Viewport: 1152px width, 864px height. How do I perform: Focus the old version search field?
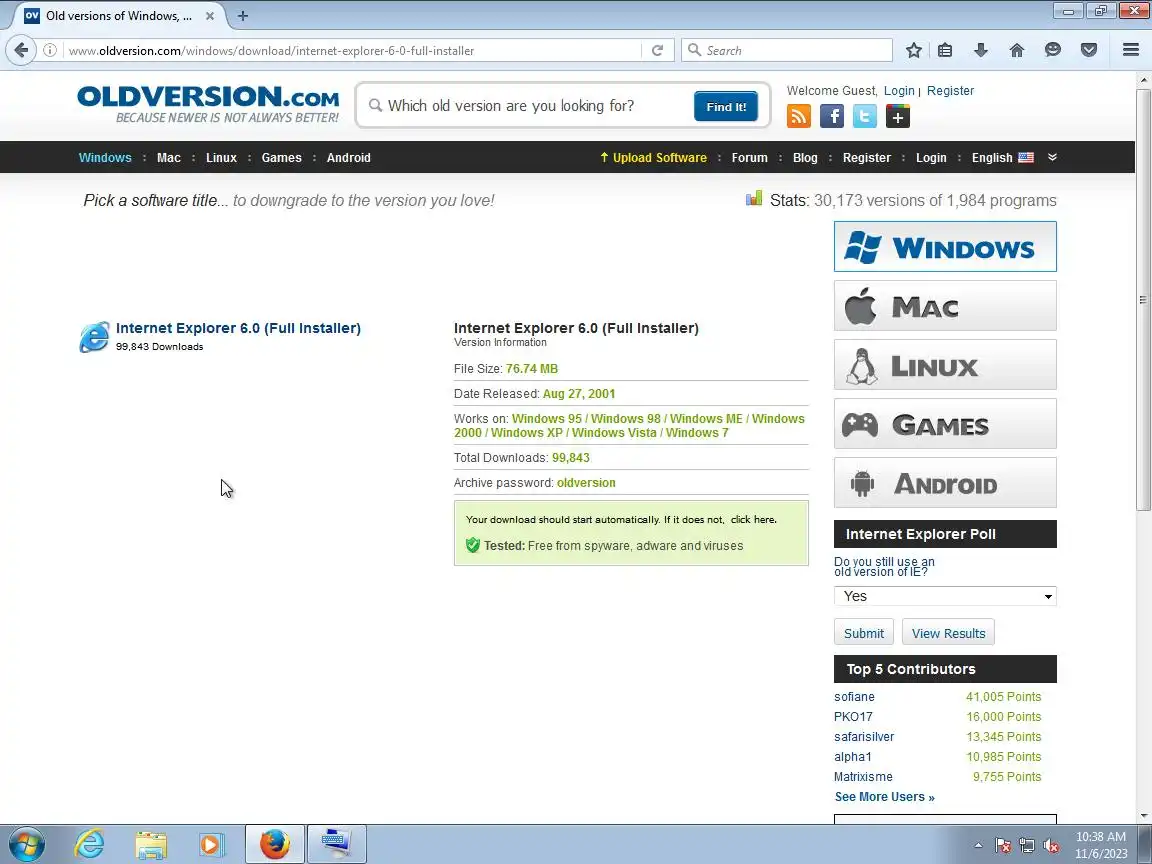[536, 106]
